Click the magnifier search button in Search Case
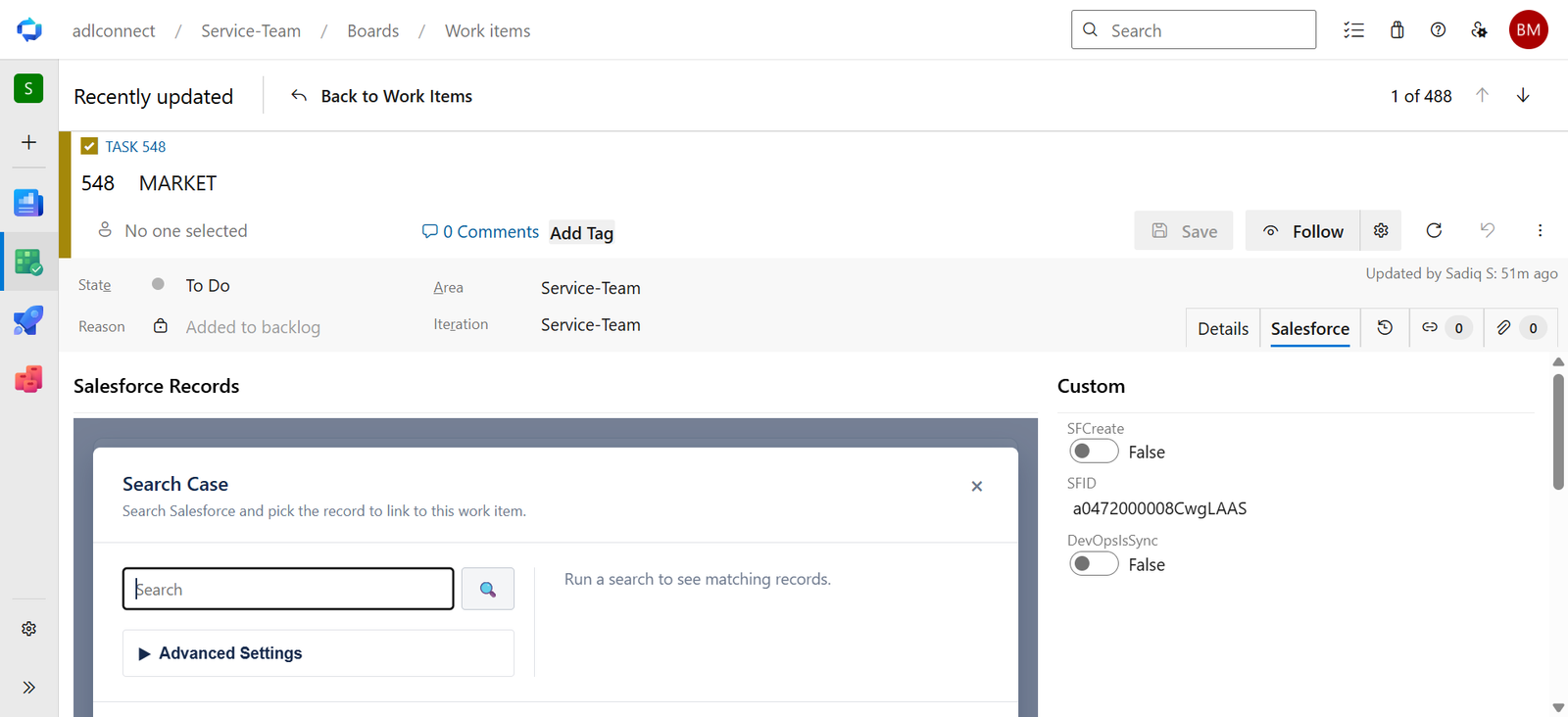Screen dimensions: 1568x717 pyautogui.click(x=488, y=589)
